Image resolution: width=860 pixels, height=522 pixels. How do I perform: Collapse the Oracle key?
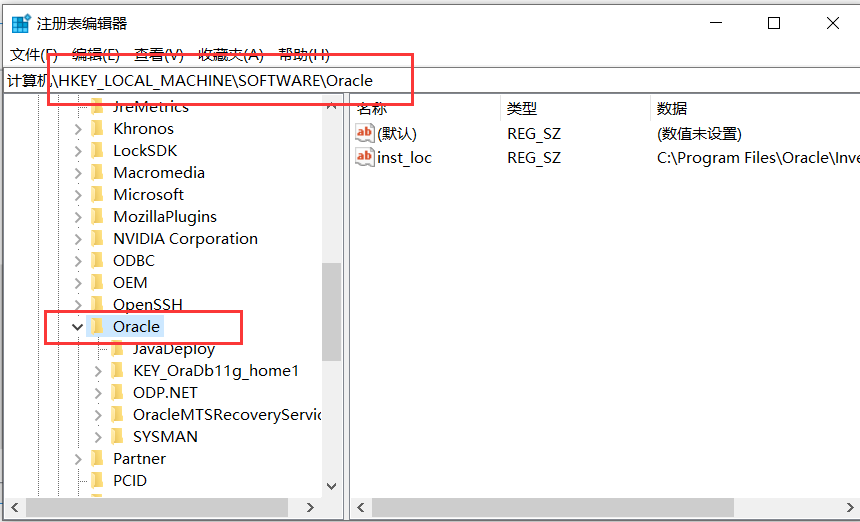coord(77,327)
